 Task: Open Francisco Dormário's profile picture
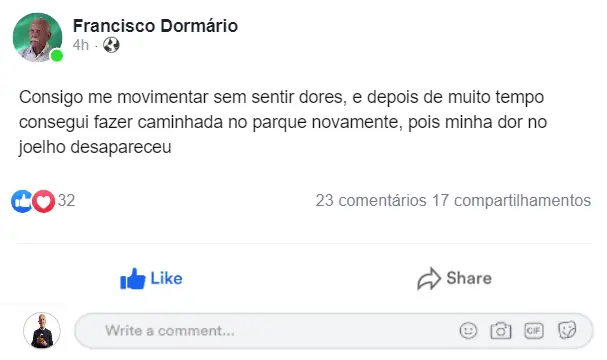(x=37, y=37)
